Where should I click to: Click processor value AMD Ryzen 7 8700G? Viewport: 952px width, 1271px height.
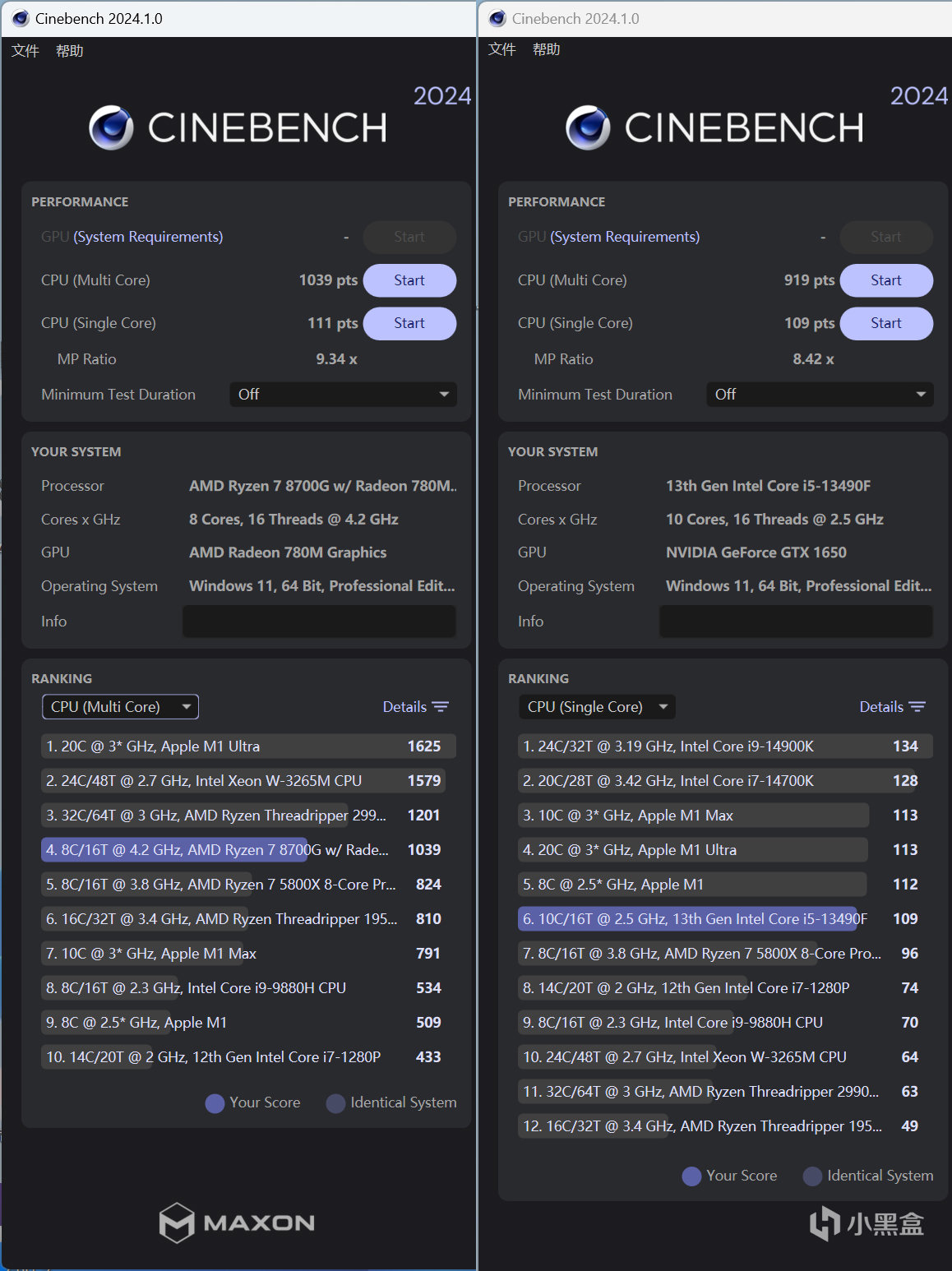click(323, 486)
